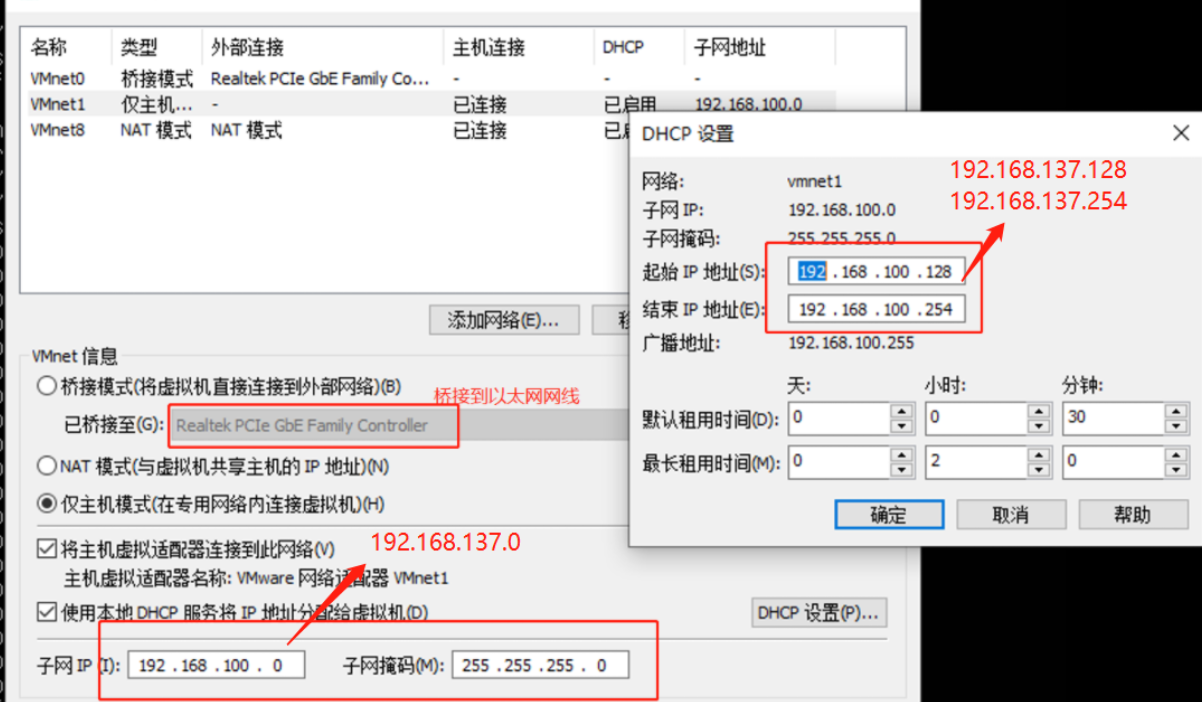
Task: Select the NAT模式 radio button
Action: 46,463
